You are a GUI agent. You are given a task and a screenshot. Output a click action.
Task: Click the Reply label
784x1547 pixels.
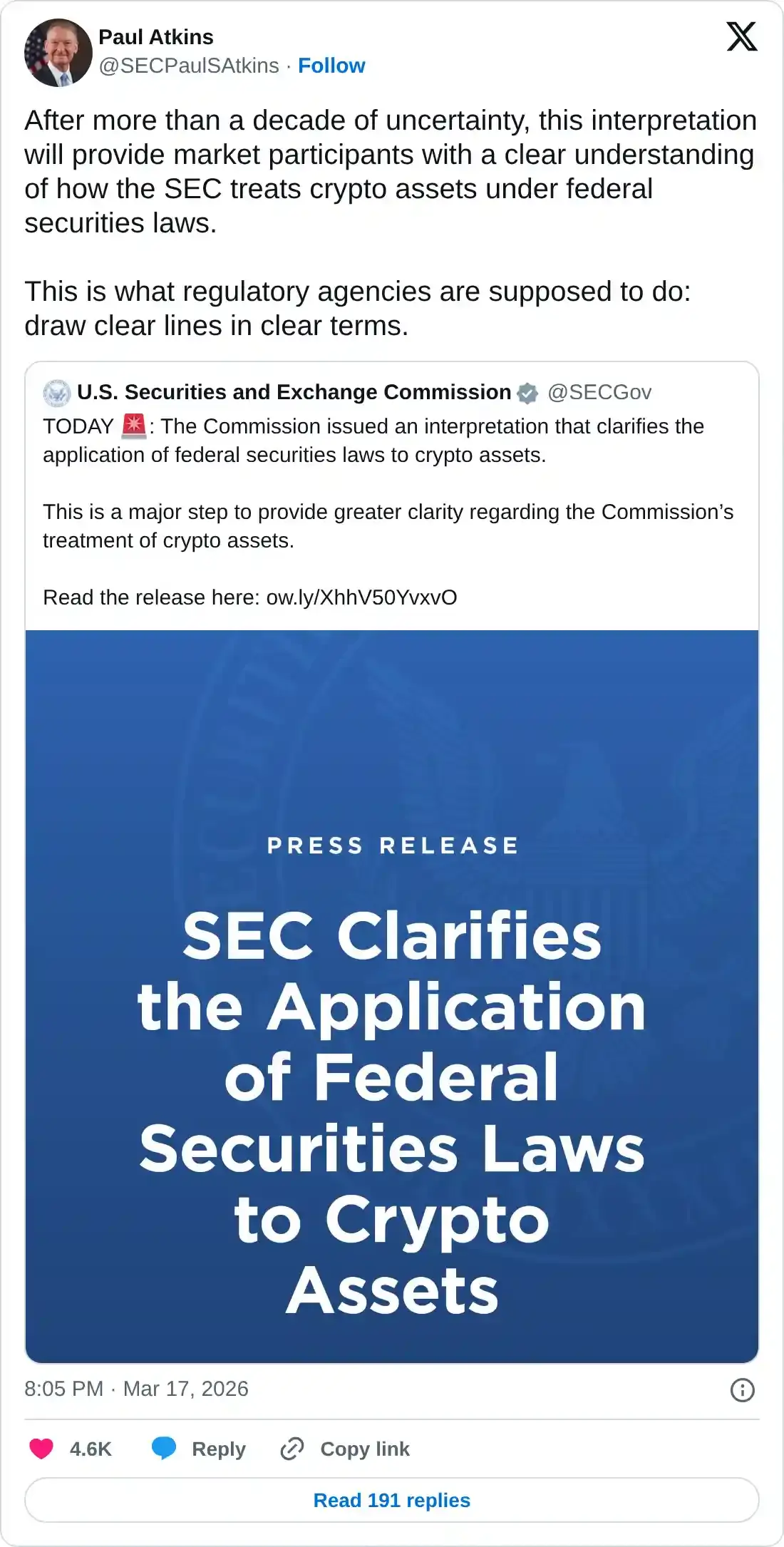click(217, 1449)
